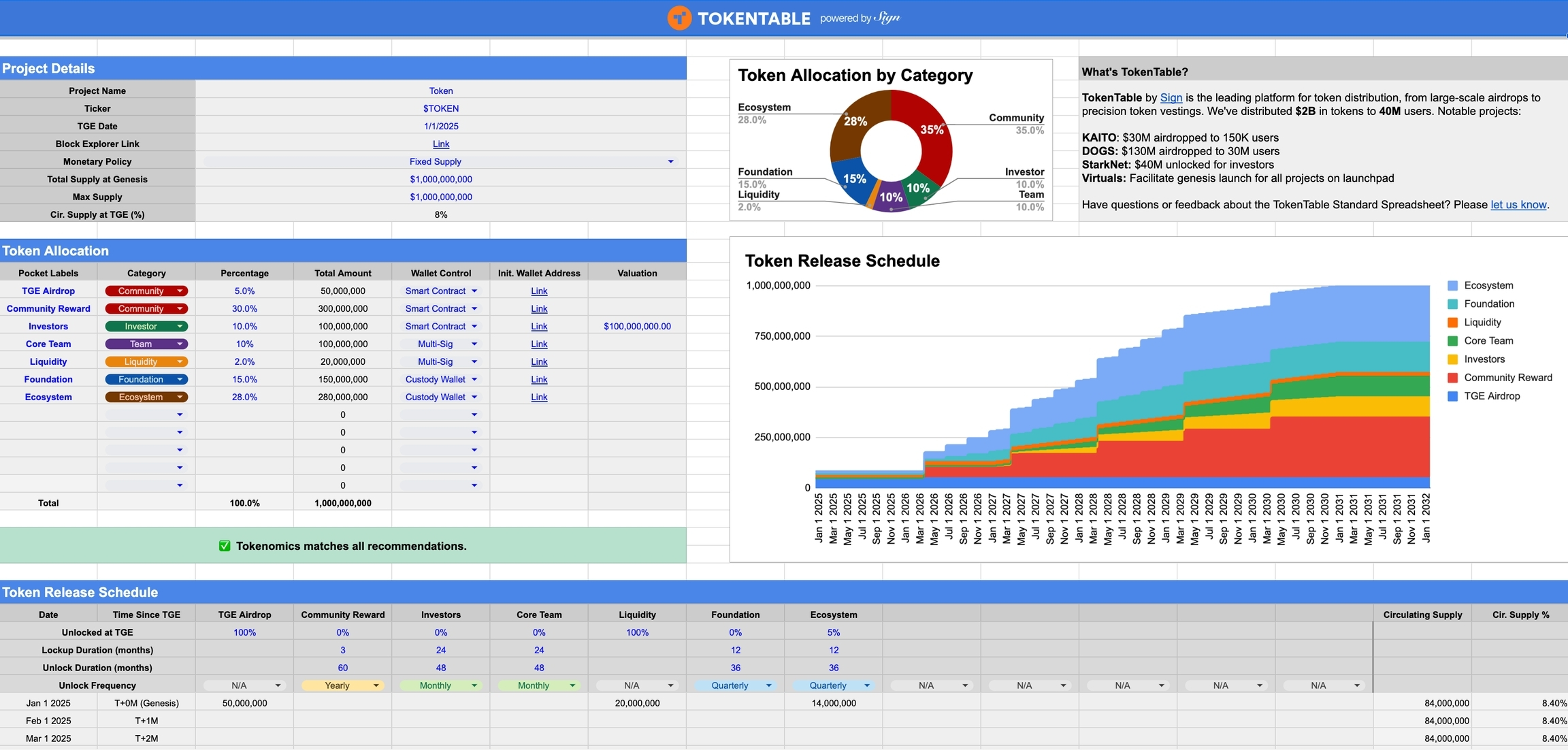1568x750 pixels.
Task: Select the Investors valuation $100,000,000.00 cell
Action: [637, 326]
